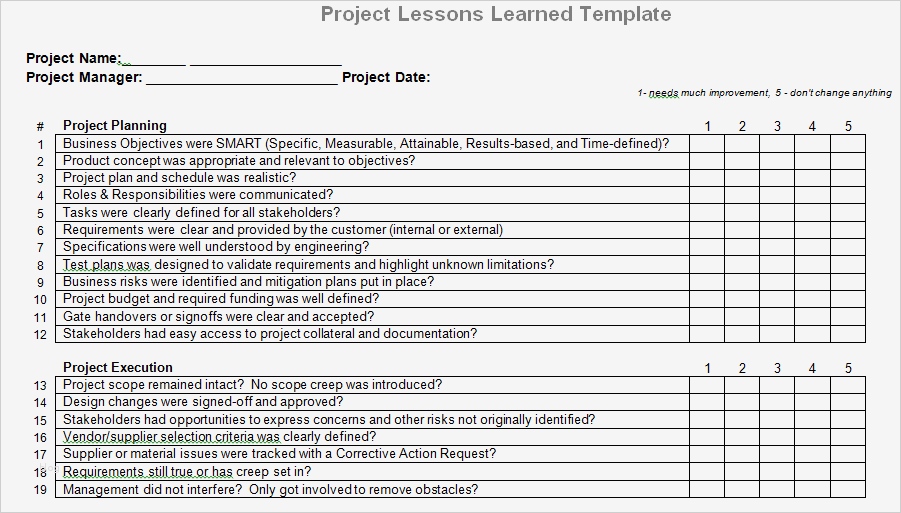Select rating 3 cell for question 6
901x513 pixels.
777,230
